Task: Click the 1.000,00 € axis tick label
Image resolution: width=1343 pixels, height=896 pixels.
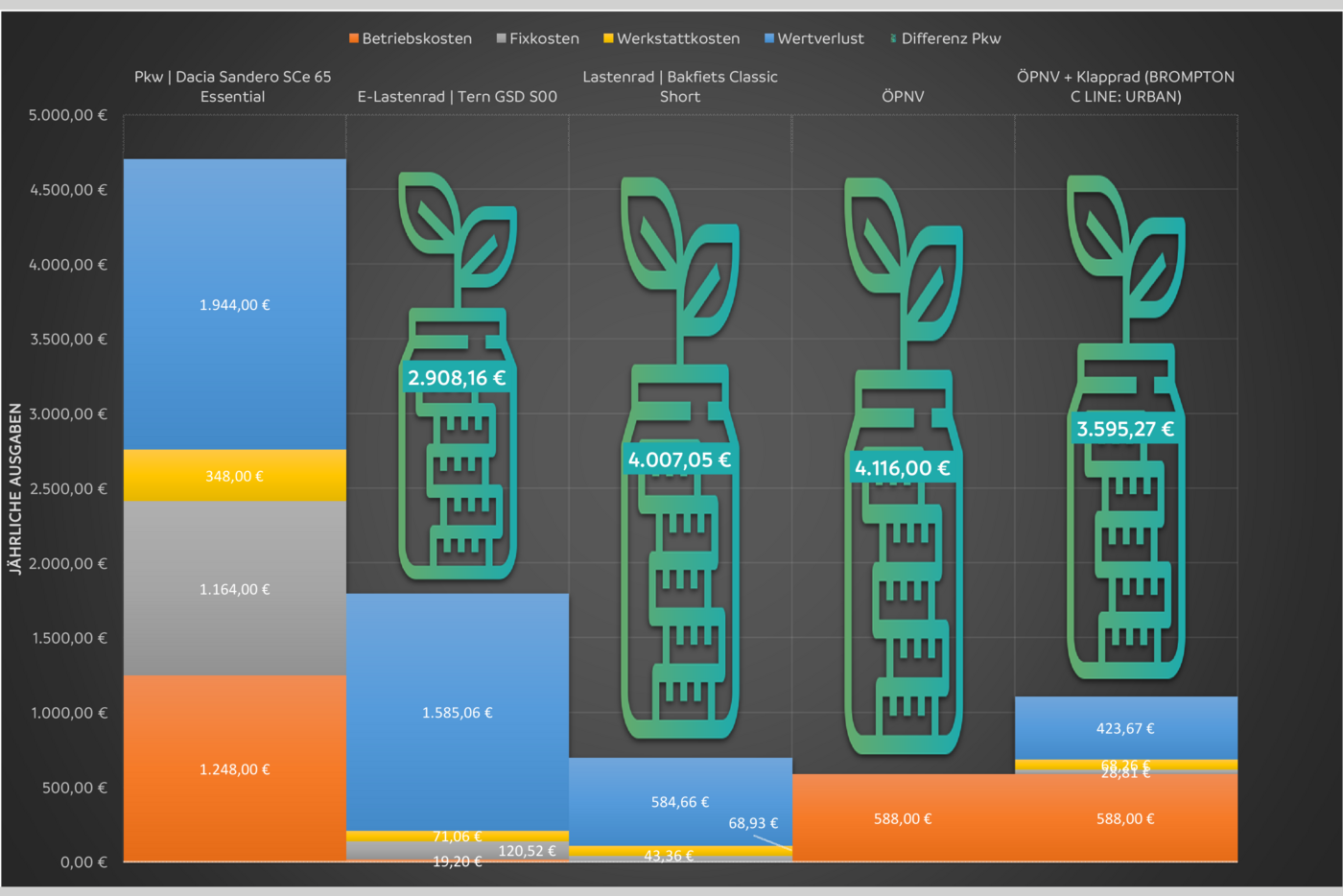Action: (68, 713)
